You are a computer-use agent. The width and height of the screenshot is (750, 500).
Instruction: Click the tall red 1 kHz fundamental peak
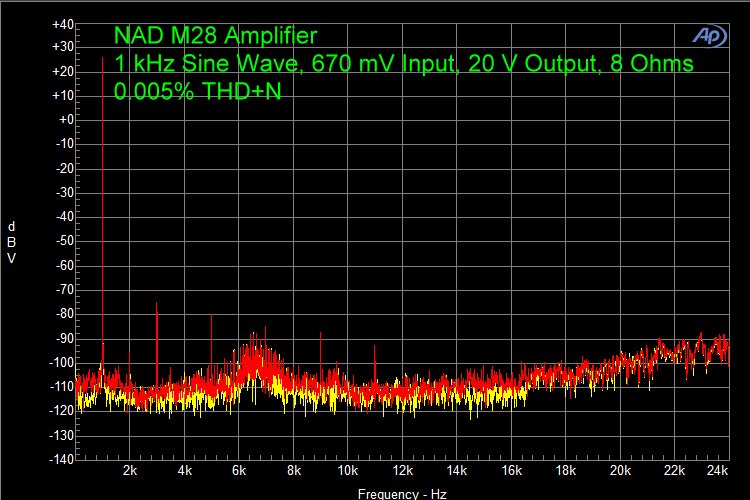103,200
